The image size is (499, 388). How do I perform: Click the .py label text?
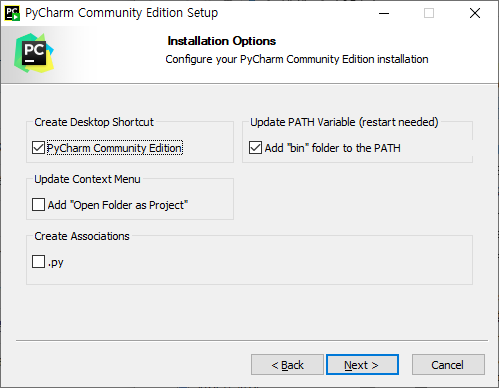pos(55,263)
